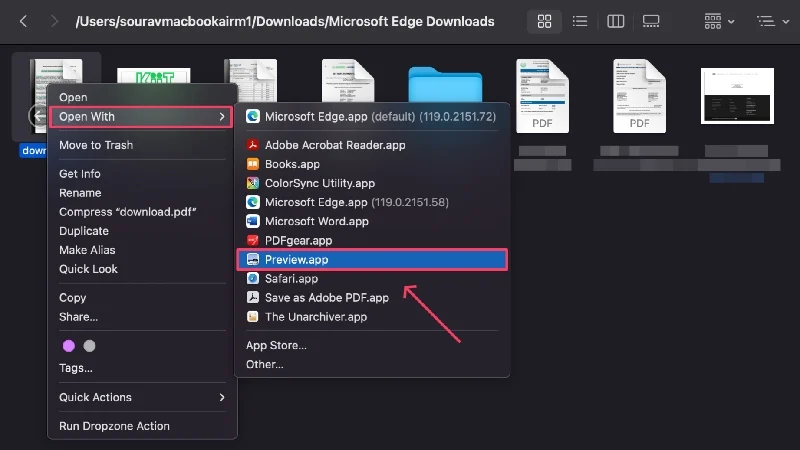Switch to column view
The height and width of the screenshot is (450, 800).
[616, 21]
